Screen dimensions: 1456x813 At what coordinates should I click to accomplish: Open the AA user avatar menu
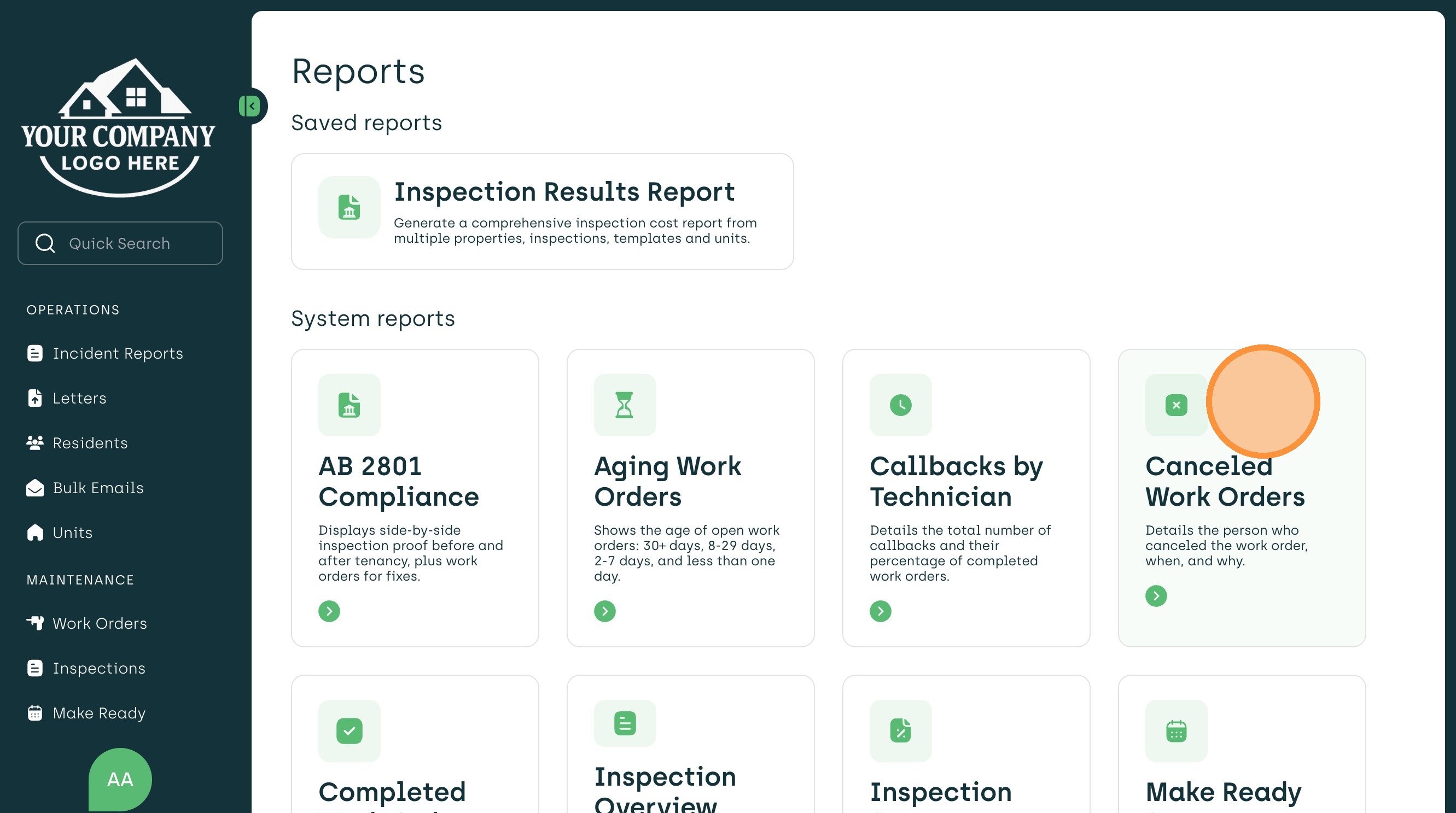[x=120, y=779]
